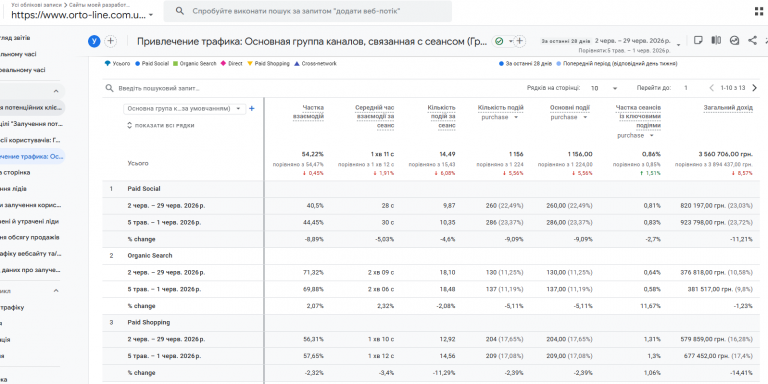Collapse the lower sidebar section chevron
Image resolution: width=768 pixels, height=384 pixels.
point(56,291)
